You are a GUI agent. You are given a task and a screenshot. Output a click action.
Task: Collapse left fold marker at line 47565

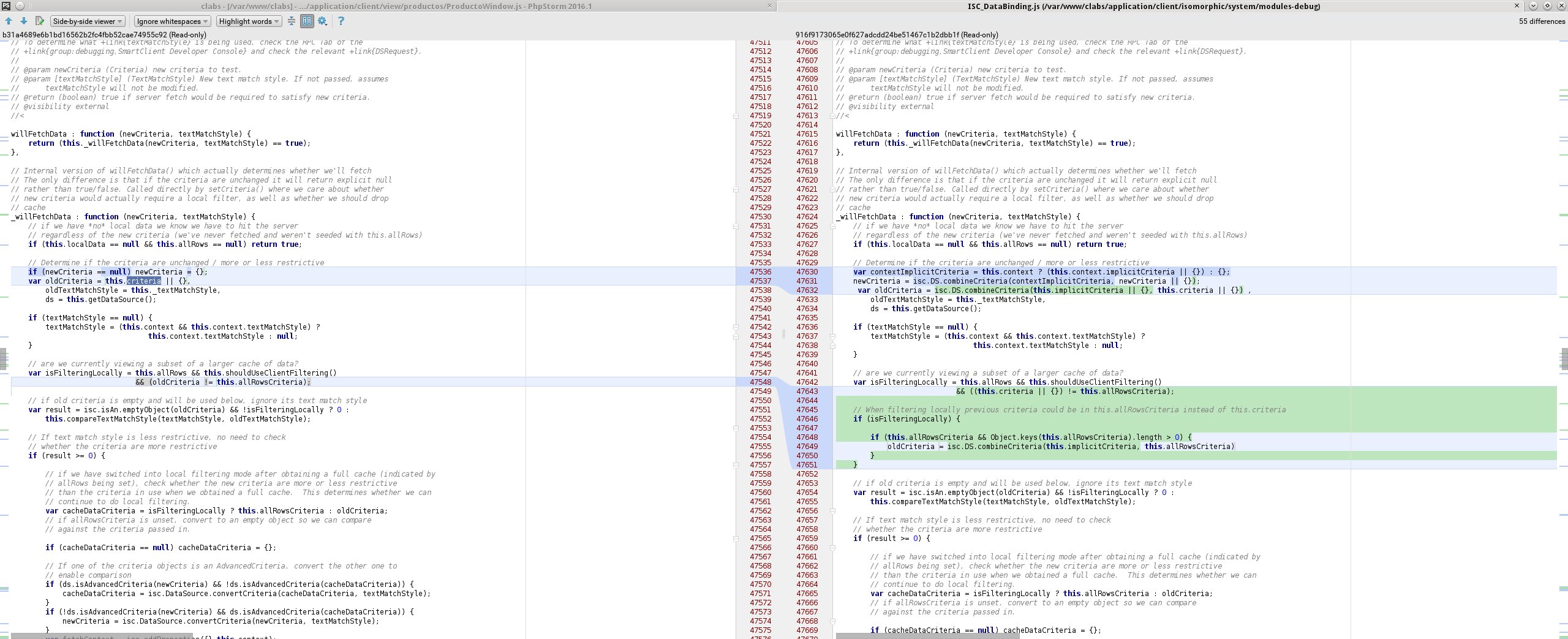736,539
